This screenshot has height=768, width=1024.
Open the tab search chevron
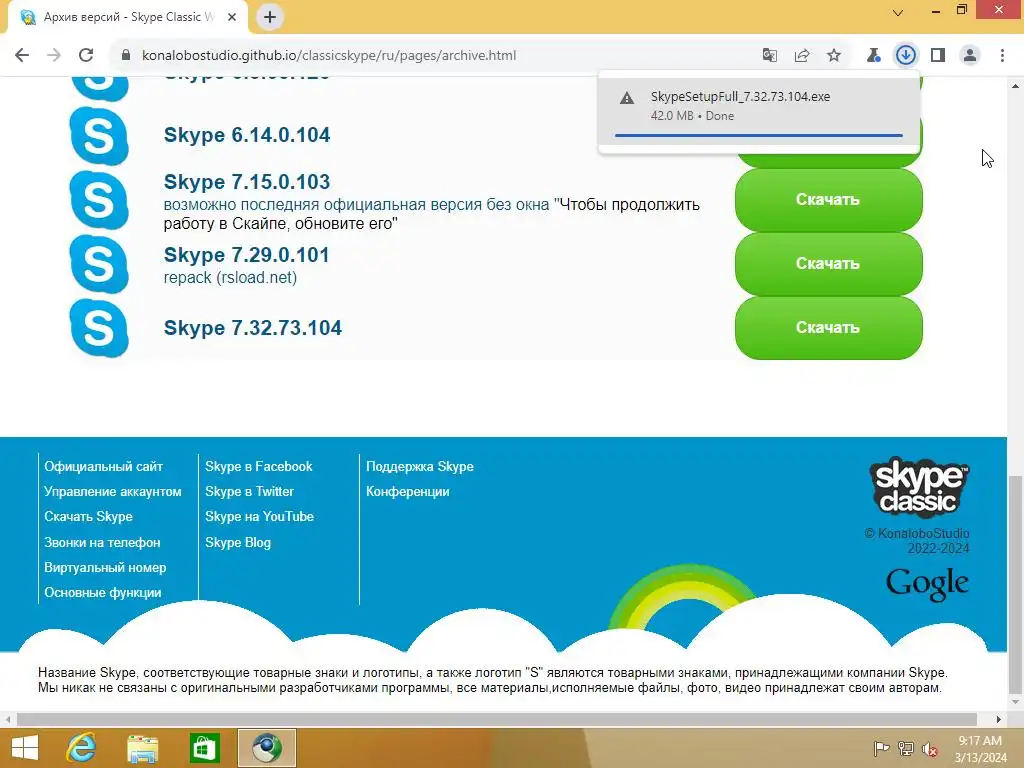tap(898, 13)
